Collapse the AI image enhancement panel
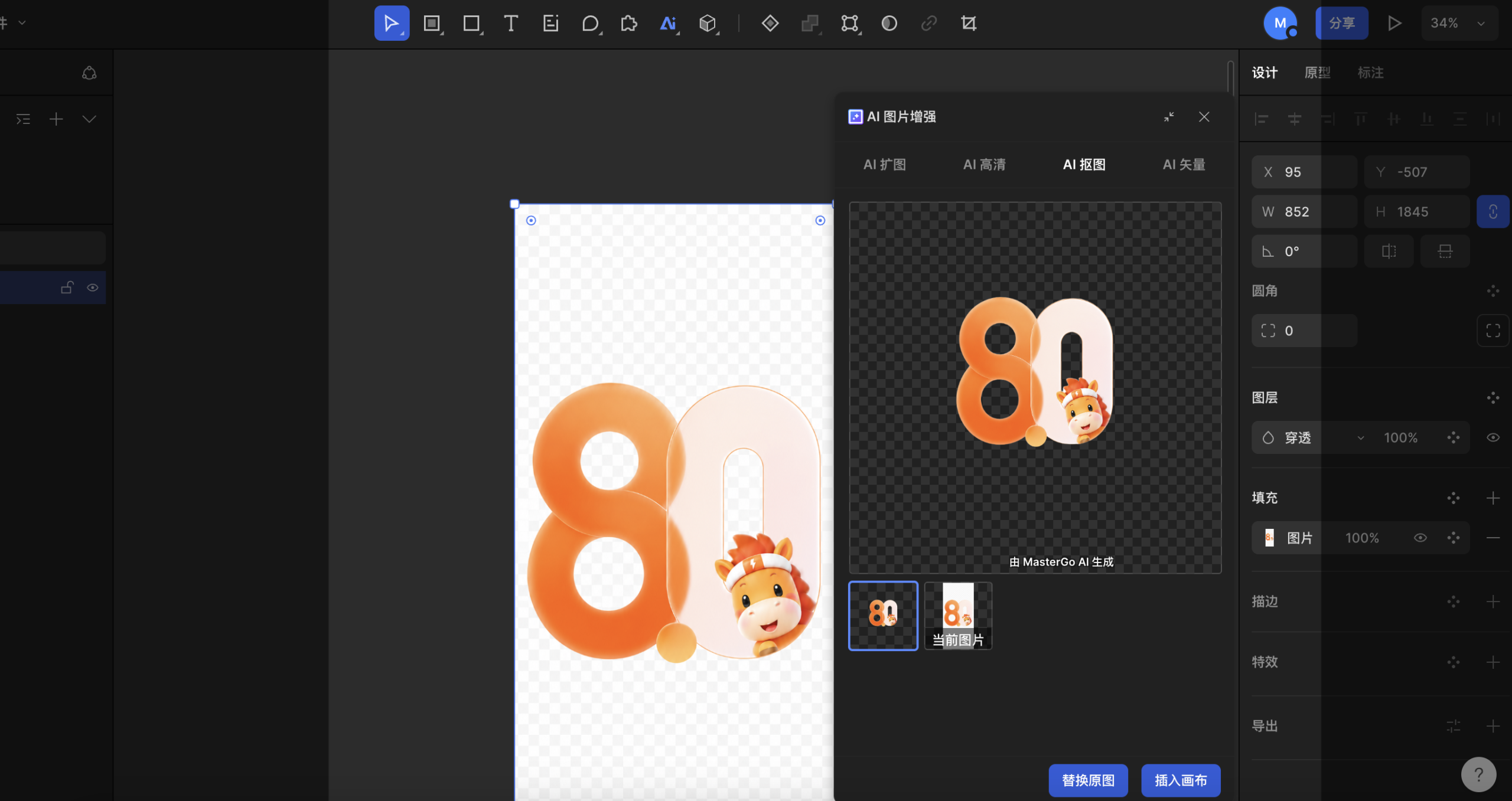The height and width of the screenshot is (801, 1512). pyautogui.click(x=1169, y=117)
